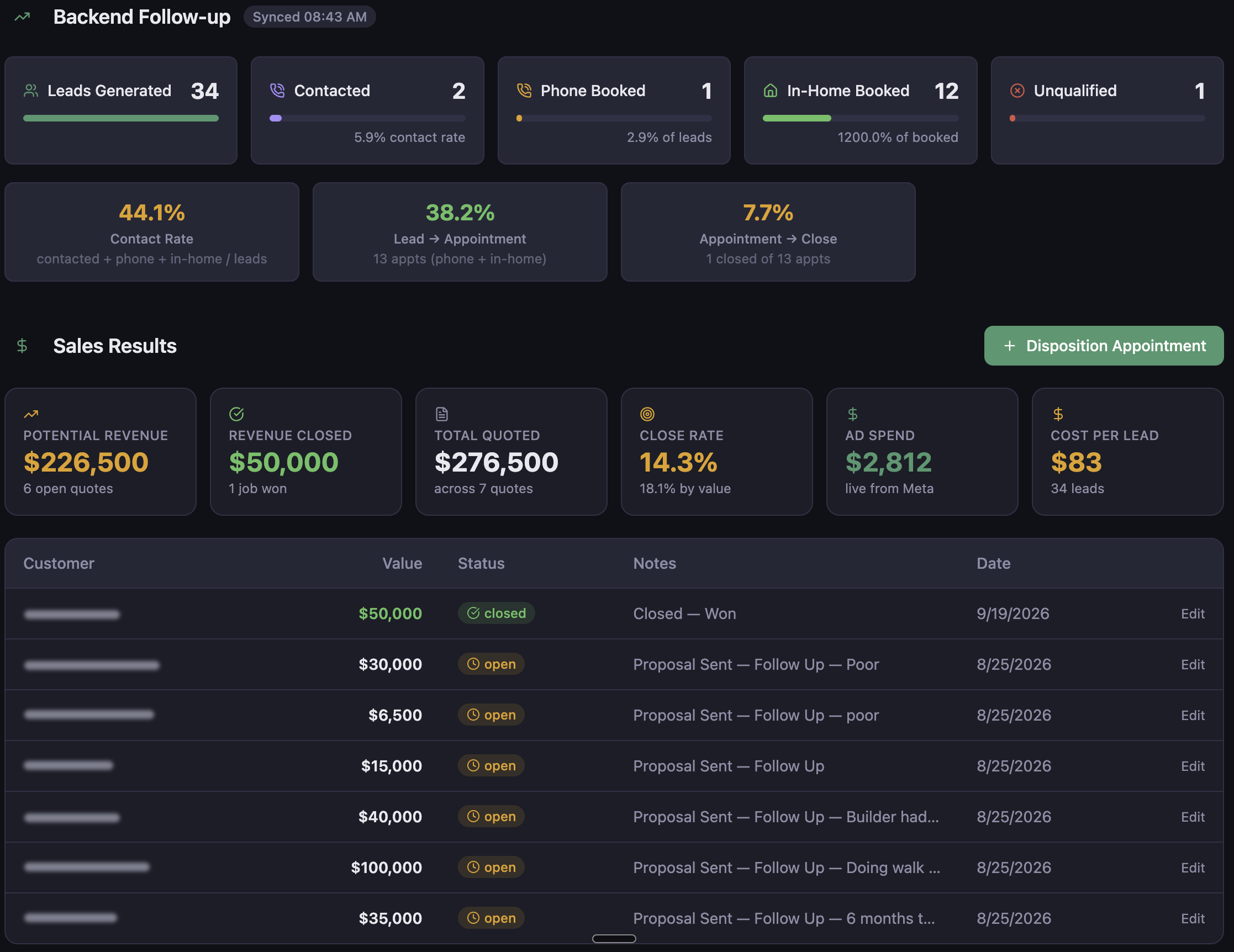Click the house icon on In-Home Booked card
Viewport: 1234px width, 952px height.
click(771, 91)
